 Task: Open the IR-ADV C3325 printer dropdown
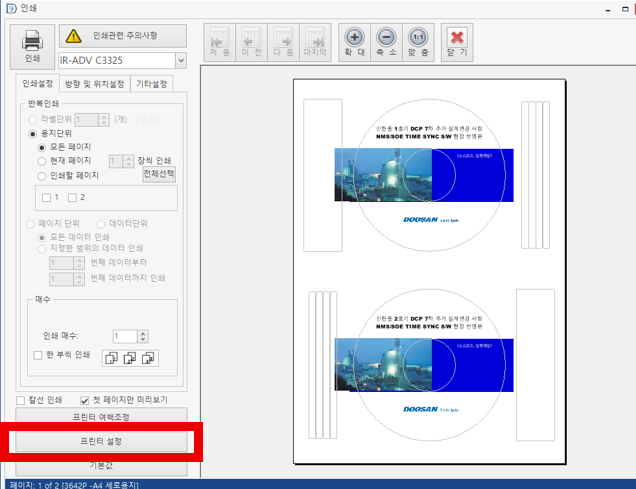(180, 62)
